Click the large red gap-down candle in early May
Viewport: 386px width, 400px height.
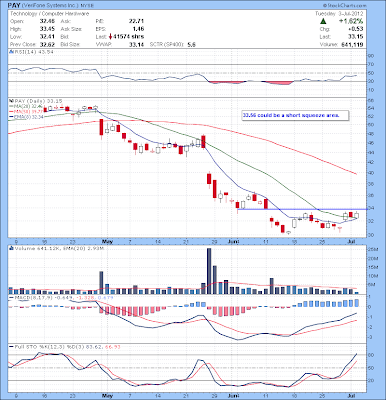coord(101,128)
